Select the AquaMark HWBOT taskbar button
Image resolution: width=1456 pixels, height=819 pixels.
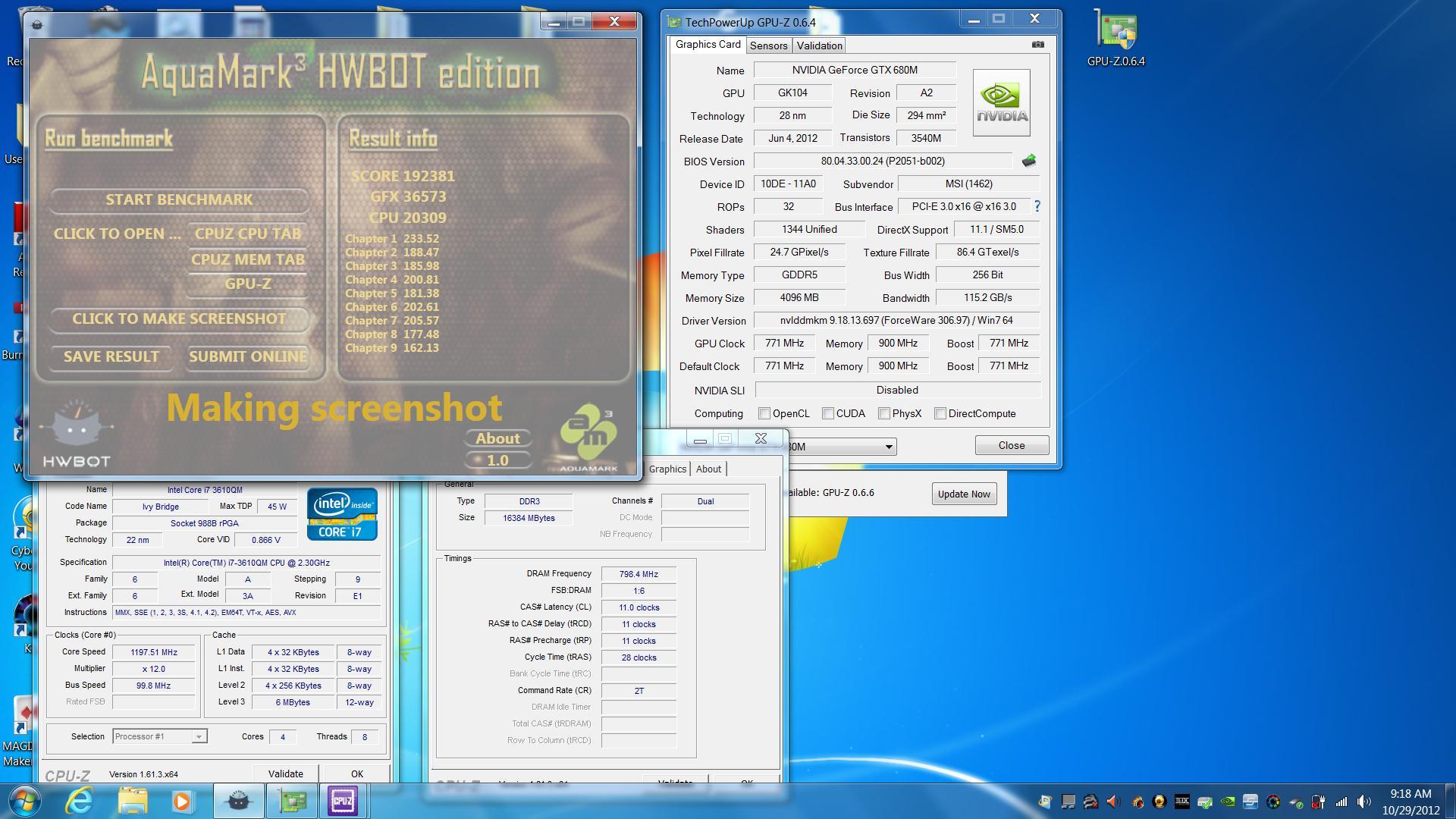coord(238,801)
